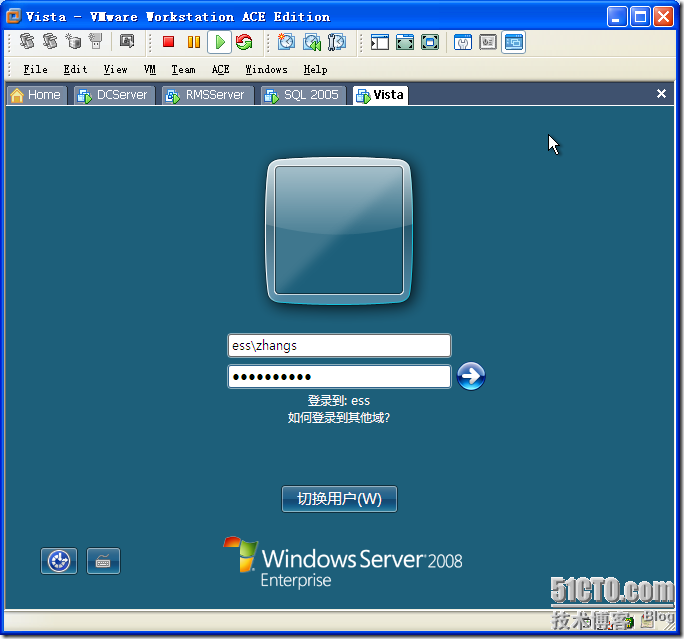Close the VMware Workstation window
Image resolution: width=684 pixels, height=639 pixels.
[663, 17]
